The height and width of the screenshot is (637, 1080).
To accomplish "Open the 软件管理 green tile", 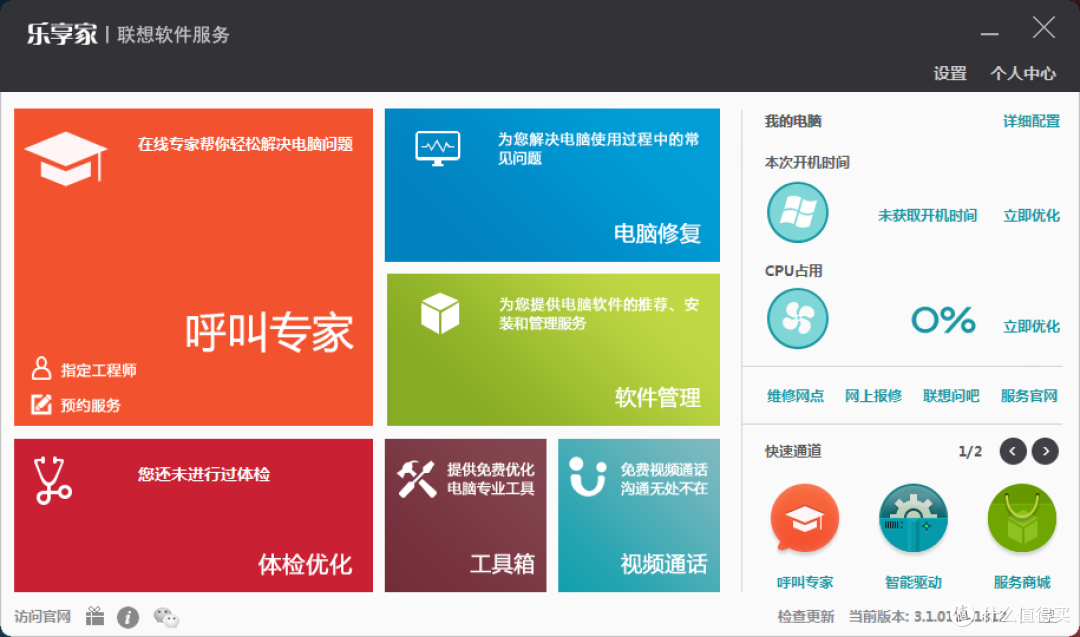I will tap(553, 349).
